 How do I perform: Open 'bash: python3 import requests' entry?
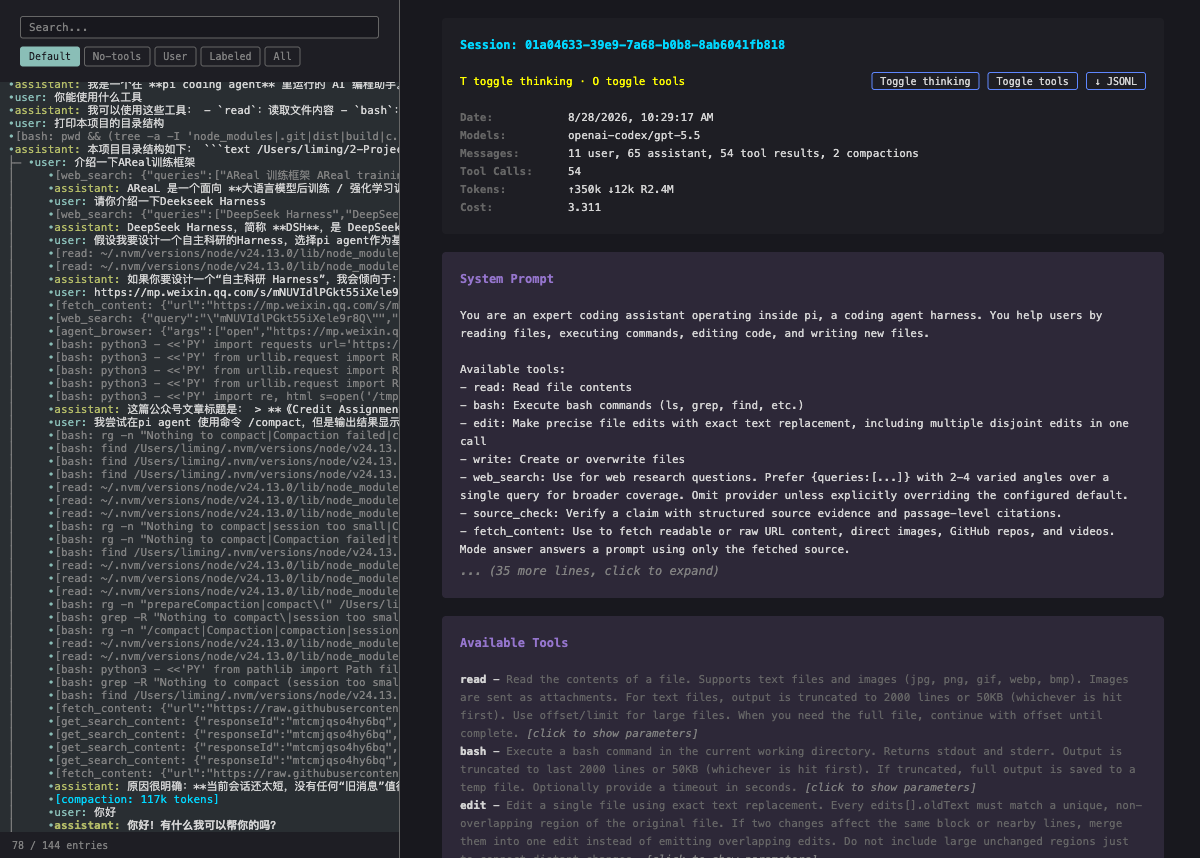point(223,344)
